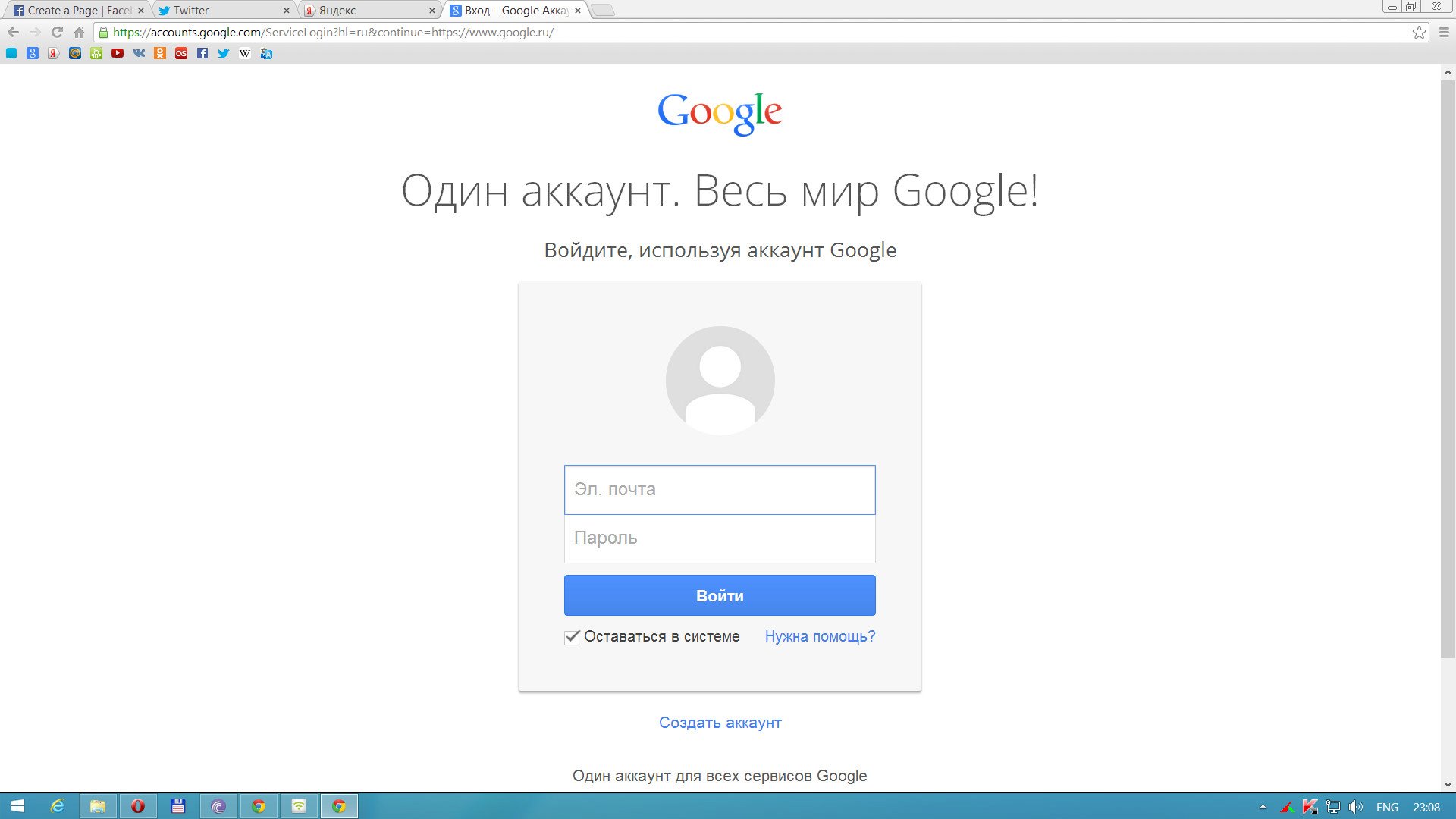Show hidden tray icons arrow
Viewport: 1456px width, 819px height.
coord(1263,807)
